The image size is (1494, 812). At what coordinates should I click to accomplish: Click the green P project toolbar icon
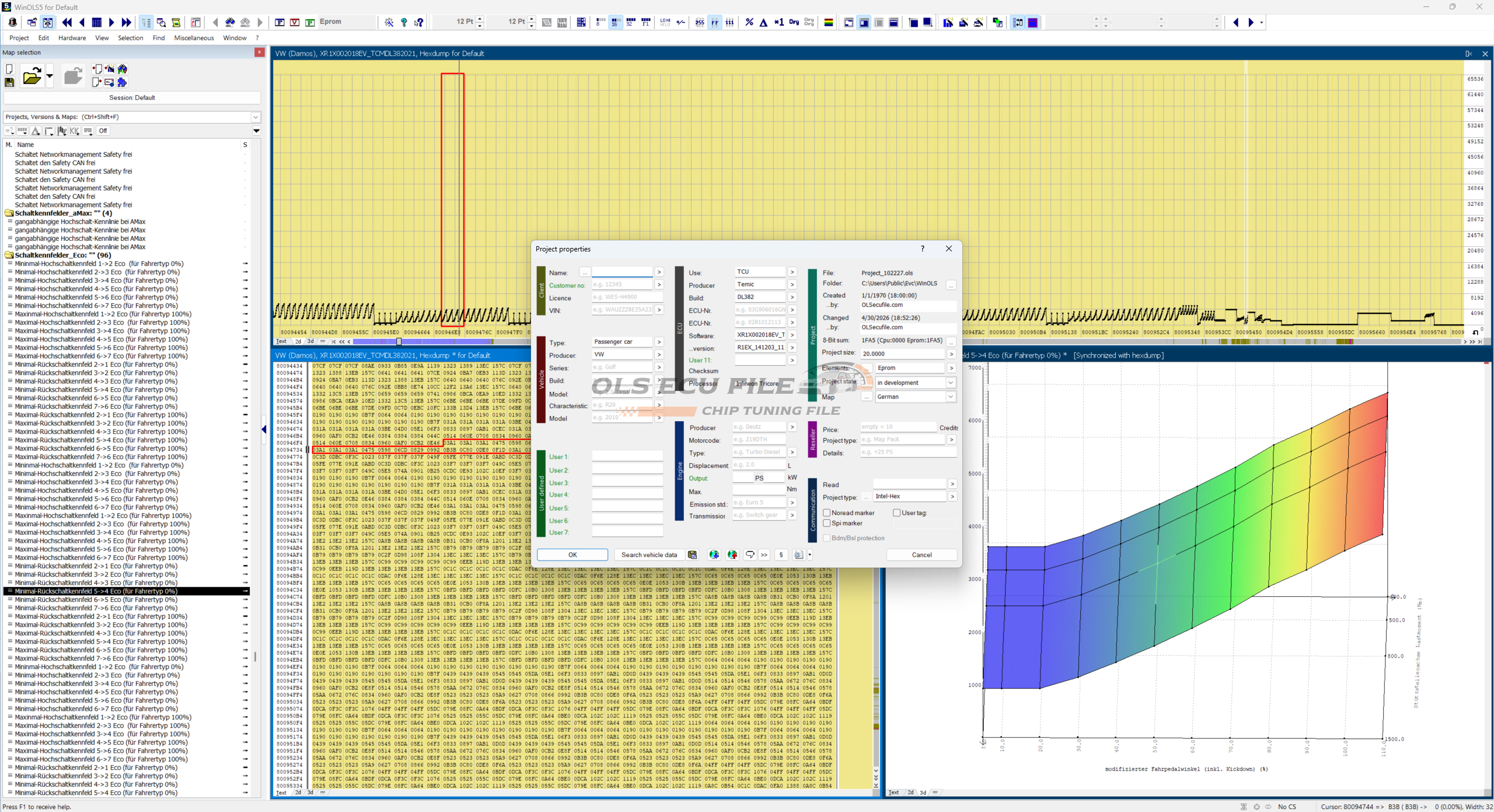click(x=310, y=23)
